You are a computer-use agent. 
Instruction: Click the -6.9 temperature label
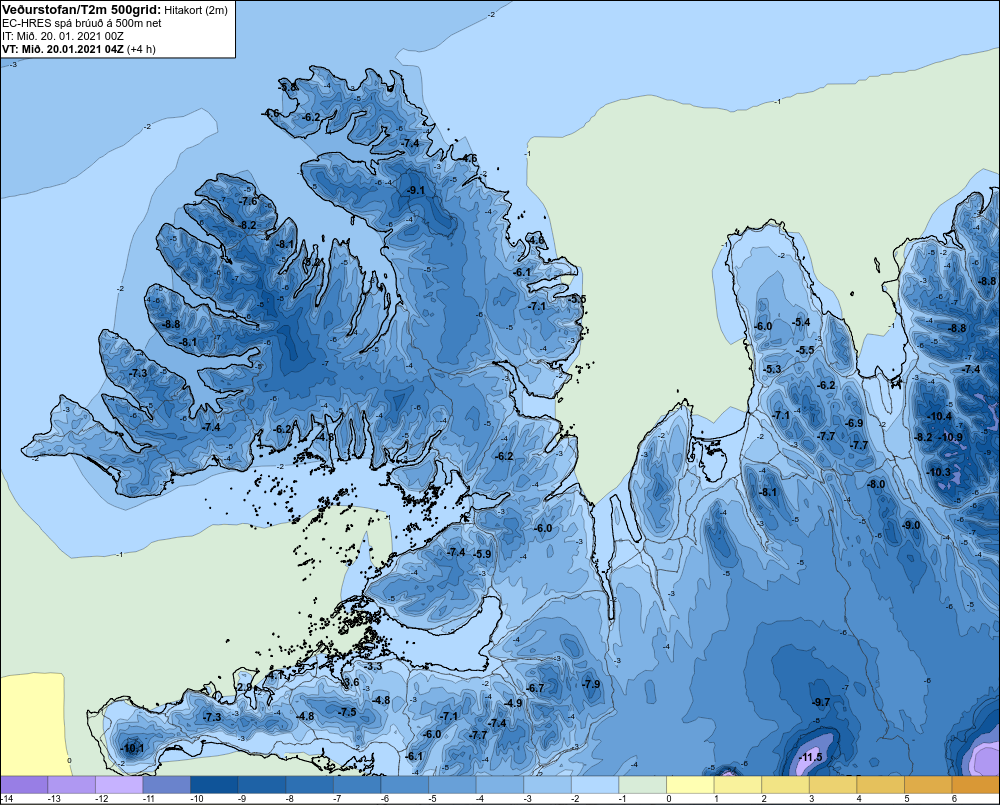coord(854,423)
